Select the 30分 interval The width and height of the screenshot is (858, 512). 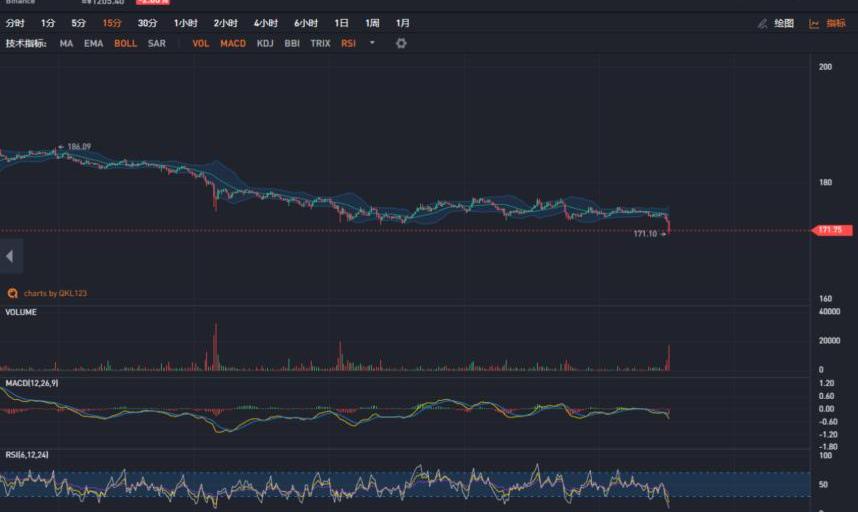tap(147, 23)
